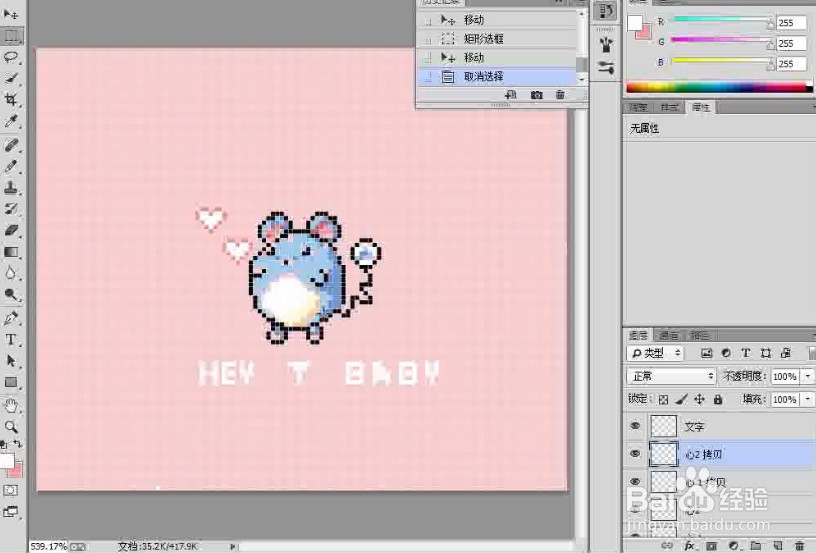Select the Zoom tool
Viewport: 816px width, 553px height.
coord(11,427)
